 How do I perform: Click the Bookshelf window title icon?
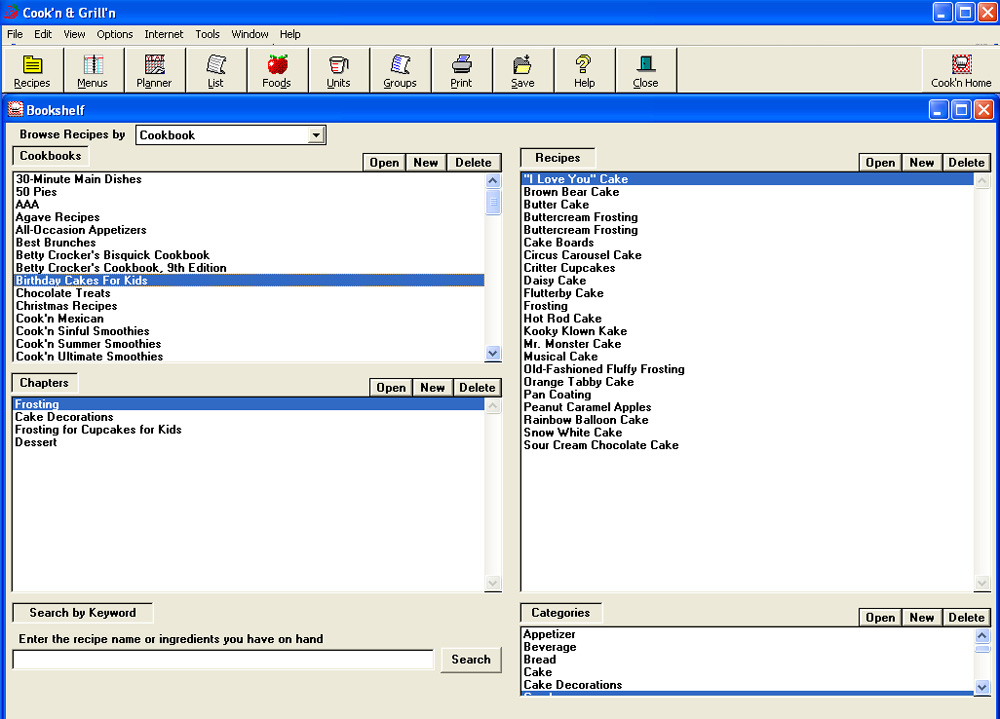pos(15,110)
